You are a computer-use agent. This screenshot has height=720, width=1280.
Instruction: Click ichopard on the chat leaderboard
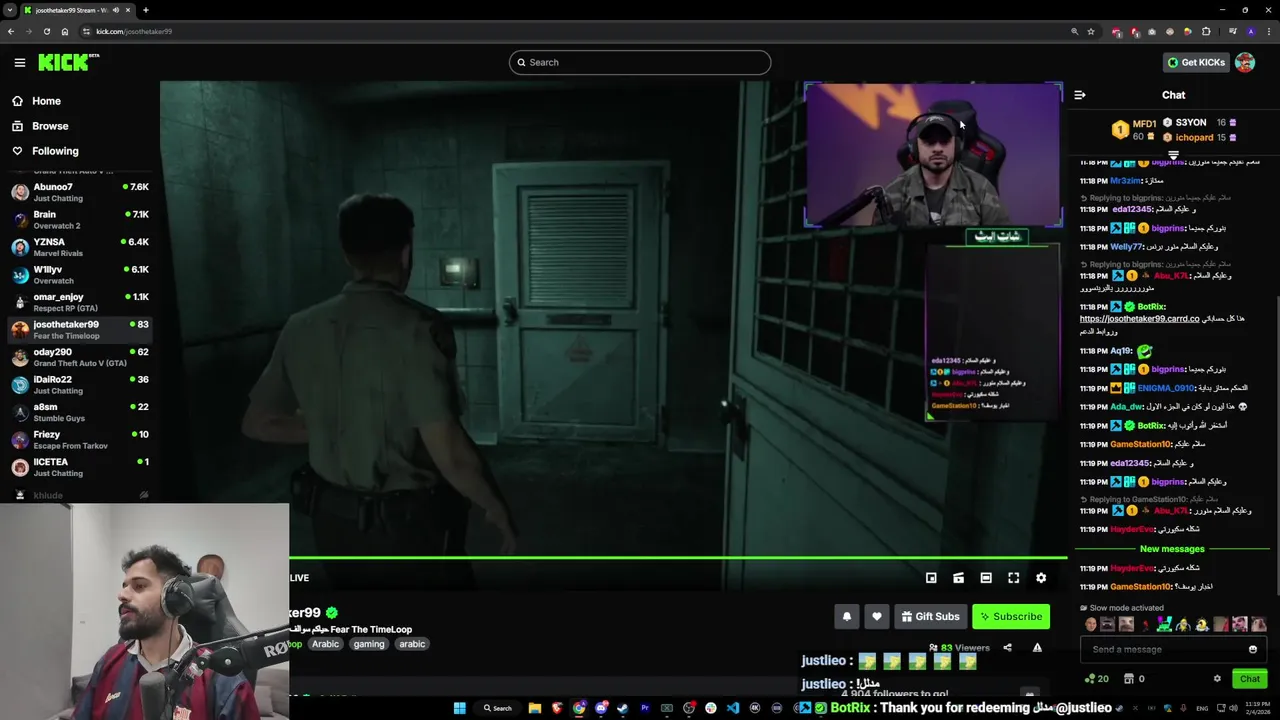(x=1194, y=138)
